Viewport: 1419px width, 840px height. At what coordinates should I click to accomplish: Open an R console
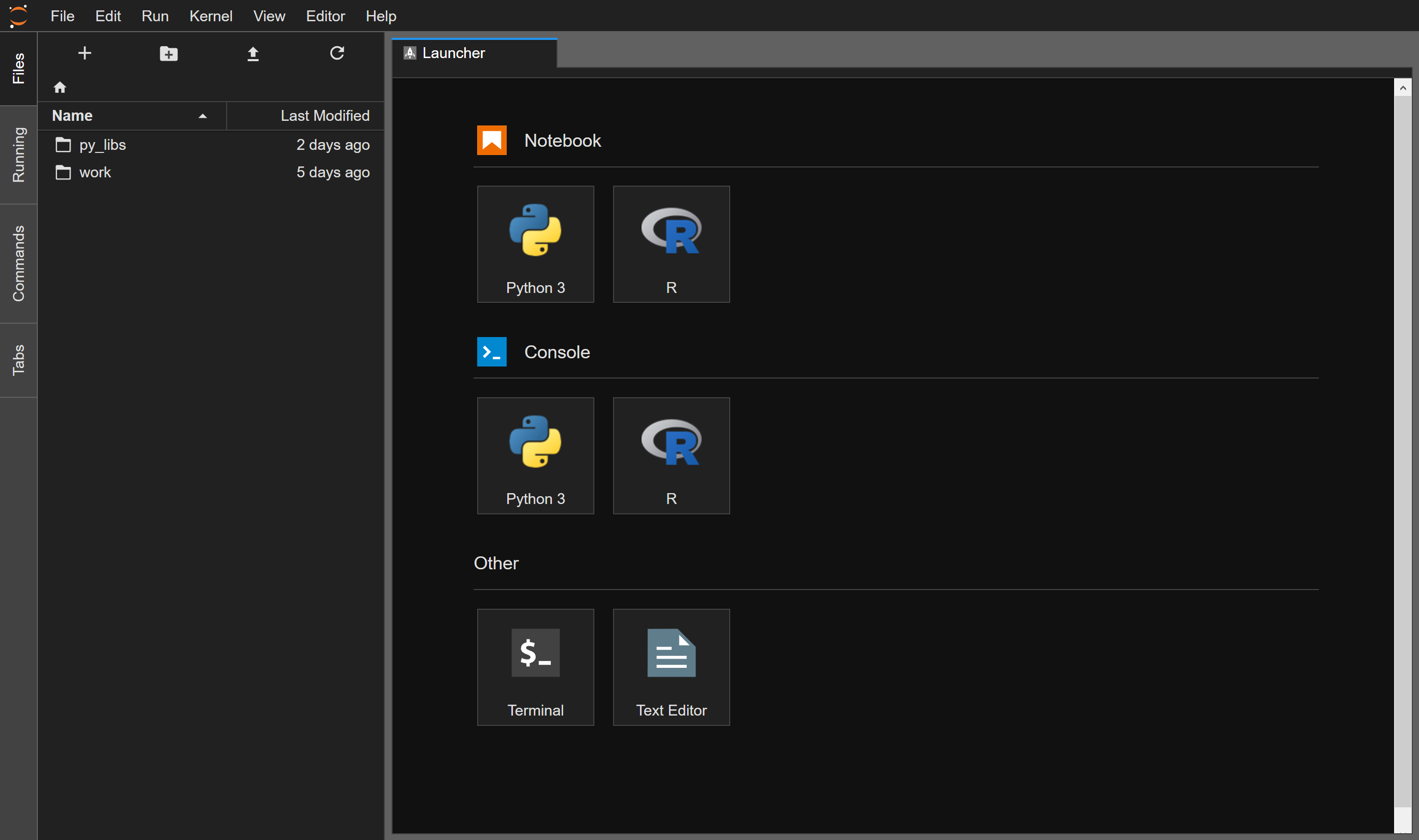click(x=671, y=455)
